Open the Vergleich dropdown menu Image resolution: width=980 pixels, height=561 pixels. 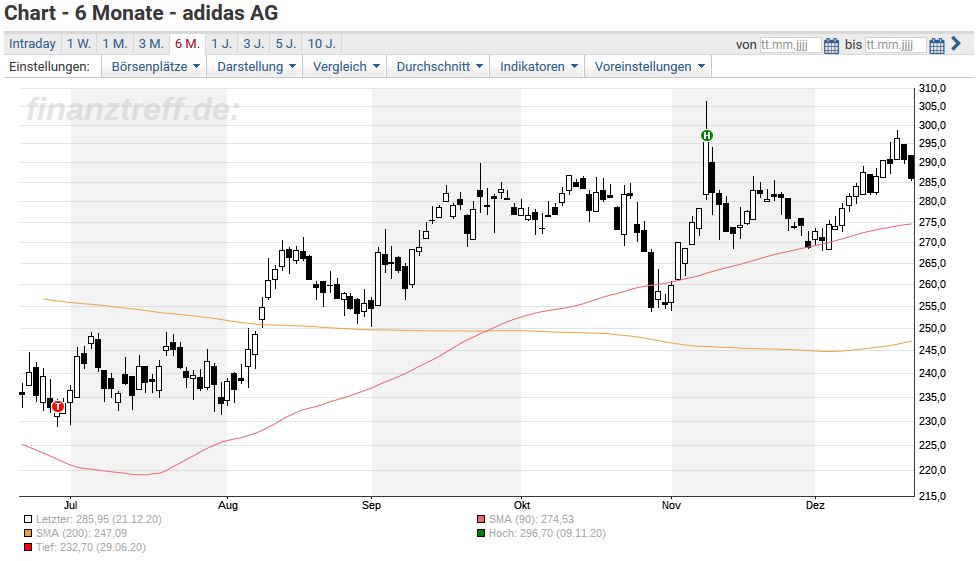[345, 66]
